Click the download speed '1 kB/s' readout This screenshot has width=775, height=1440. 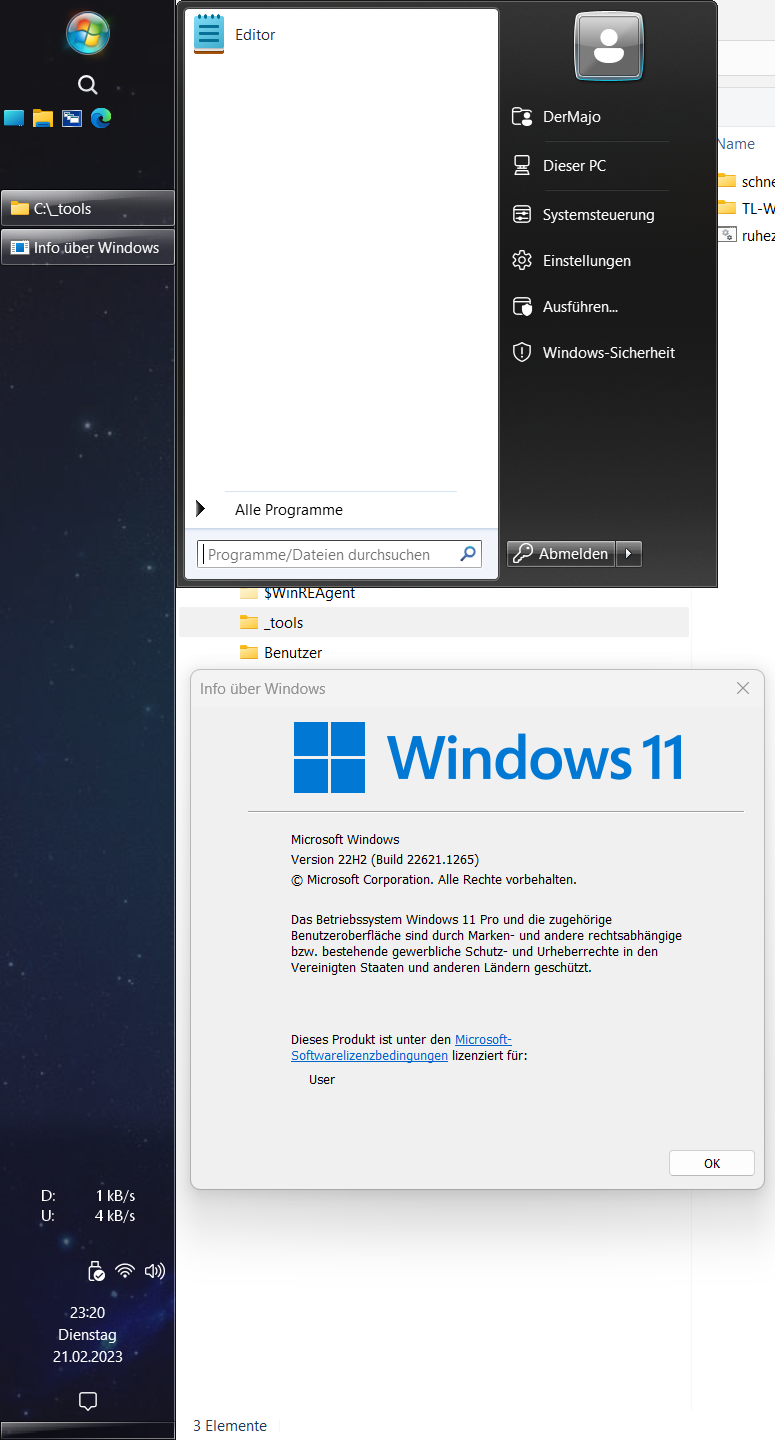pos(115,1196)
